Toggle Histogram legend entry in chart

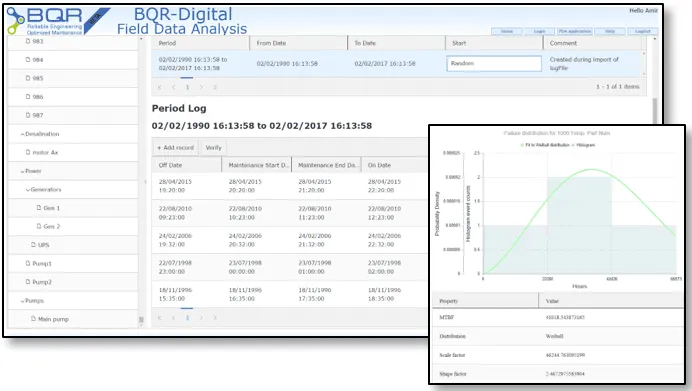tap(583, 145)
